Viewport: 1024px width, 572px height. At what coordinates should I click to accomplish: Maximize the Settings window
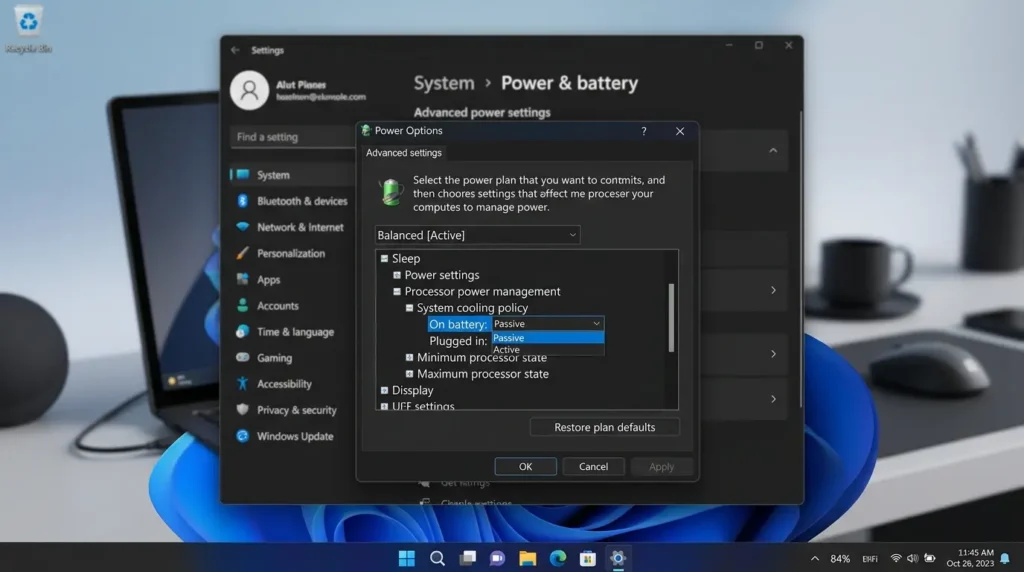click(759, 45)
